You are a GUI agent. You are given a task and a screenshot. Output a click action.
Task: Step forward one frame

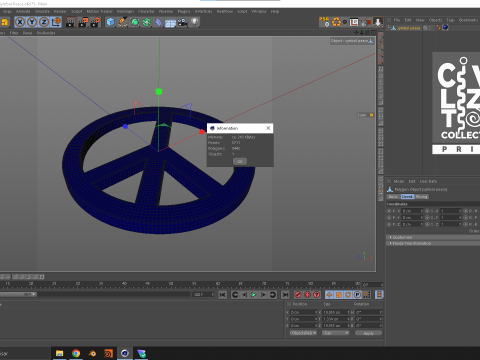pyautogui.click(x=263, y=295)
